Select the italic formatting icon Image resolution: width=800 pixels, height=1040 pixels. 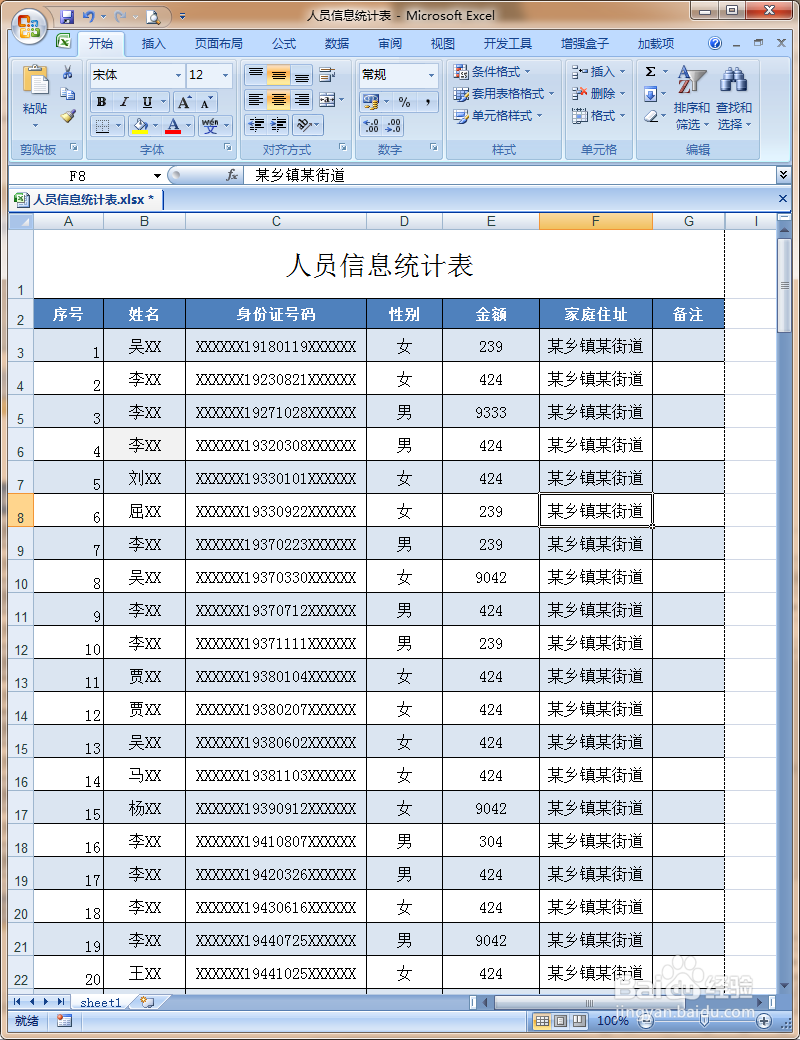click(124, 101)
